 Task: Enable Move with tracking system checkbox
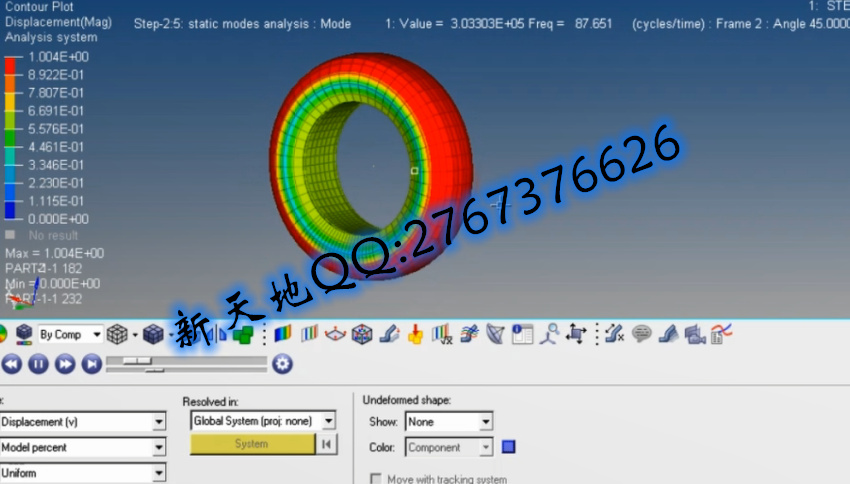377,479
